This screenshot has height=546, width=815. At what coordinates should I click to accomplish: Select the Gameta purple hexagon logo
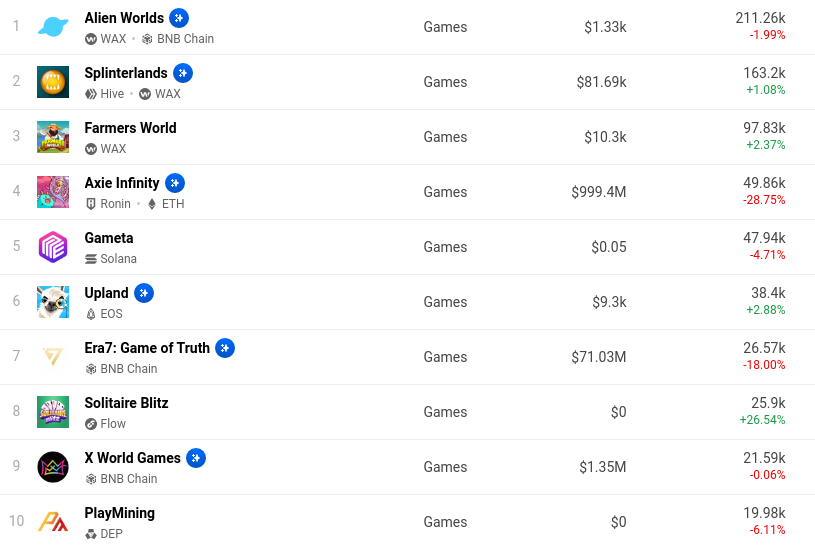(53, 247)
